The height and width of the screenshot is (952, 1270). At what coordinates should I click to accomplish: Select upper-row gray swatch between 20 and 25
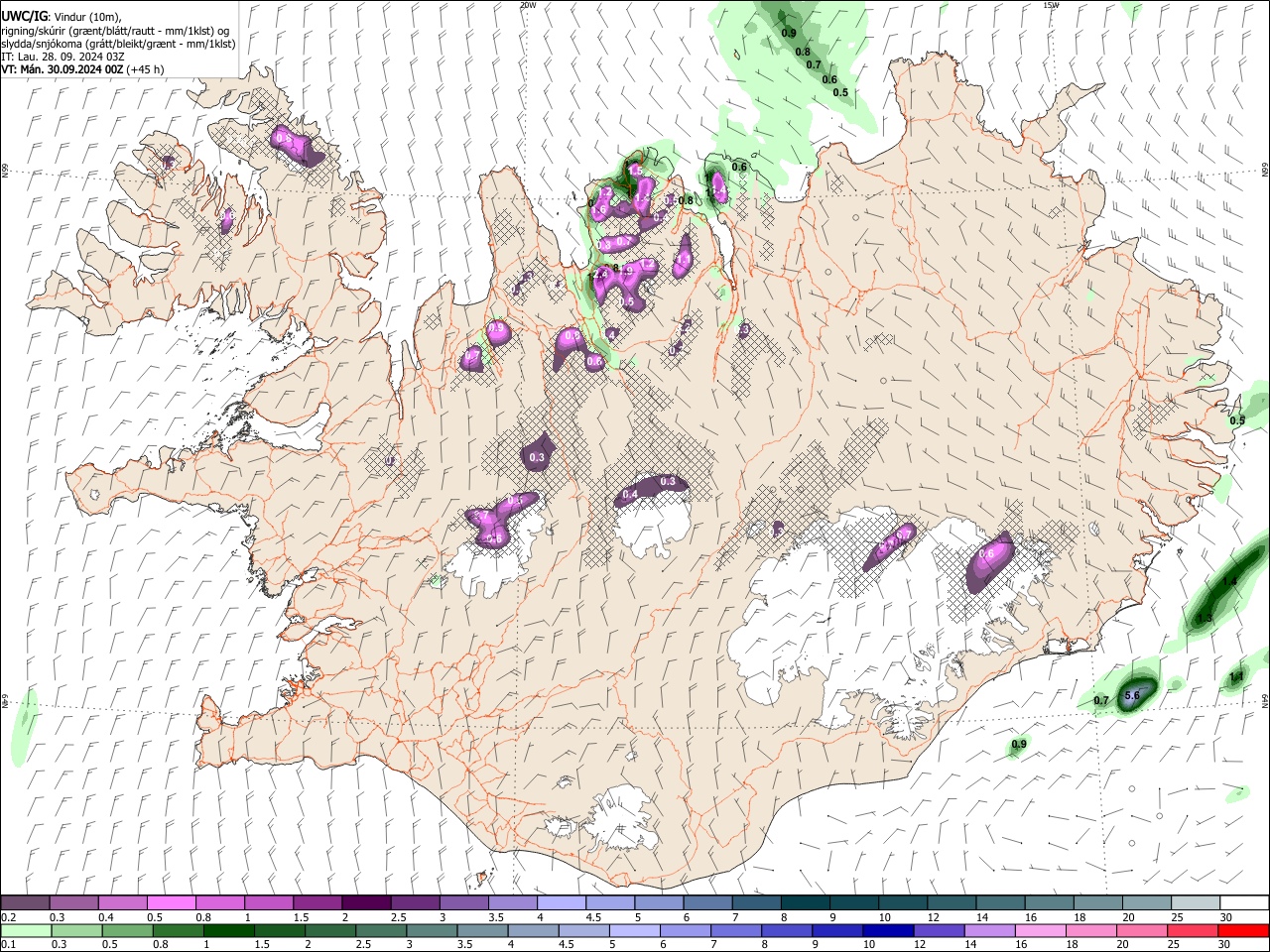1146,903
